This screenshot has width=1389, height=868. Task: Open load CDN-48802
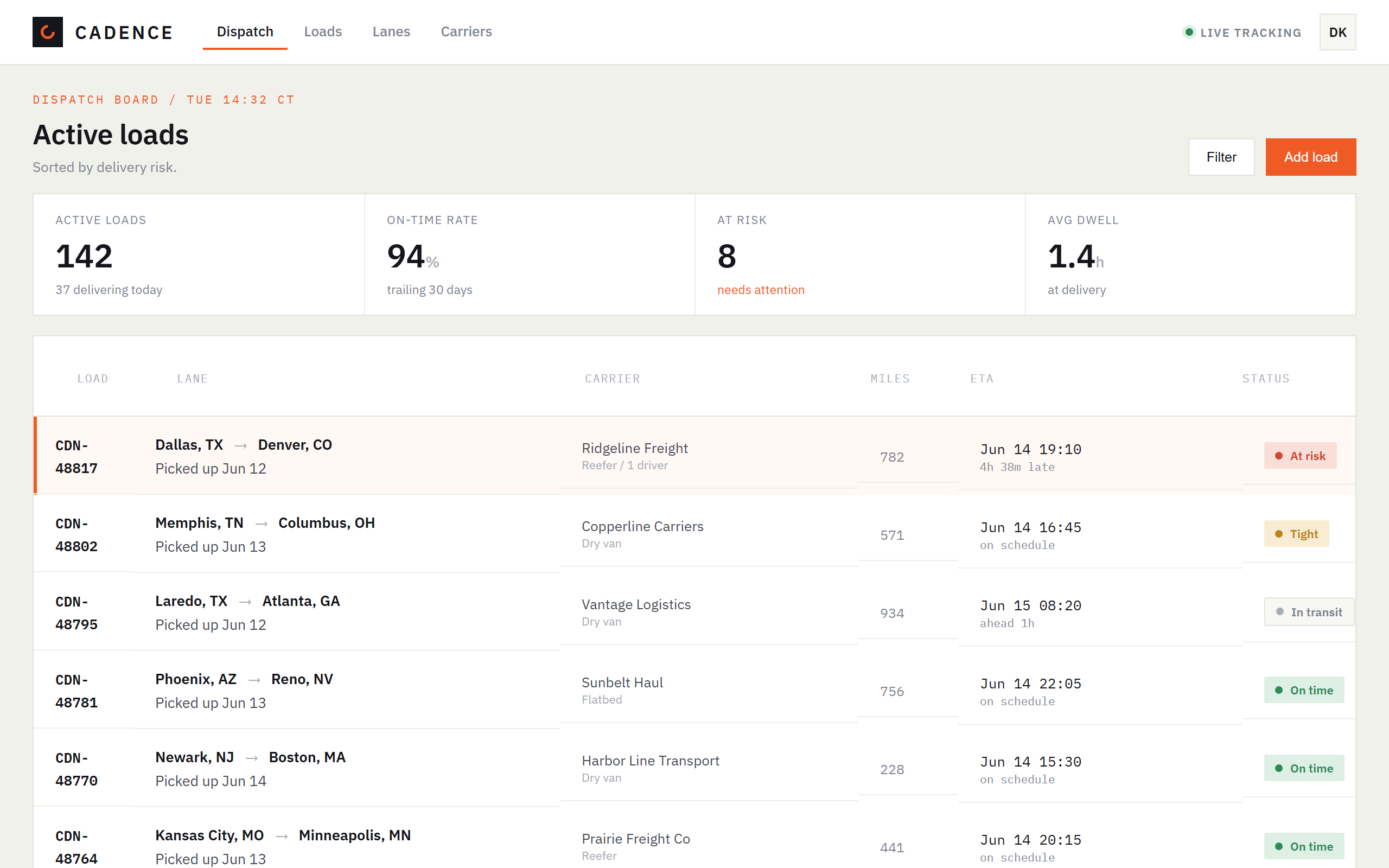click(77, 534)
